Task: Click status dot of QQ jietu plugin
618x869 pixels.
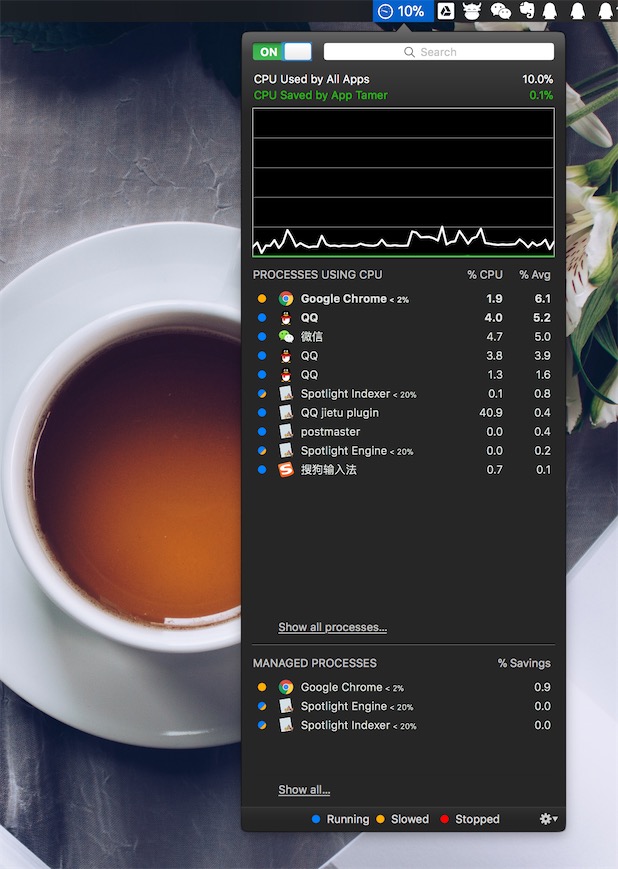Action: (262, 412)
